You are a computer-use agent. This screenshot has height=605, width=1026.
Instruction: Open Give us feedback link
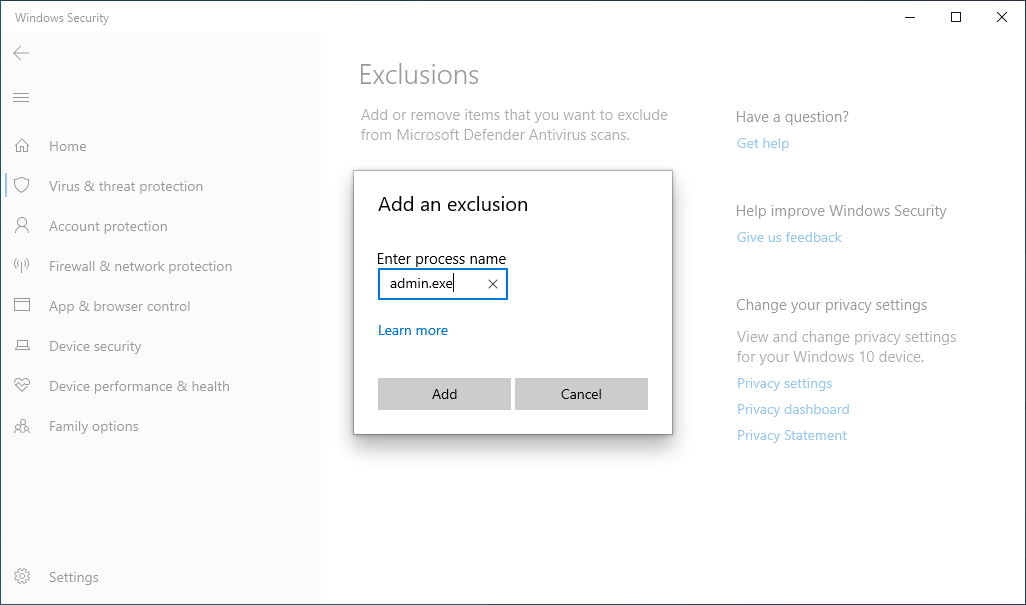[x=788, y=237]
